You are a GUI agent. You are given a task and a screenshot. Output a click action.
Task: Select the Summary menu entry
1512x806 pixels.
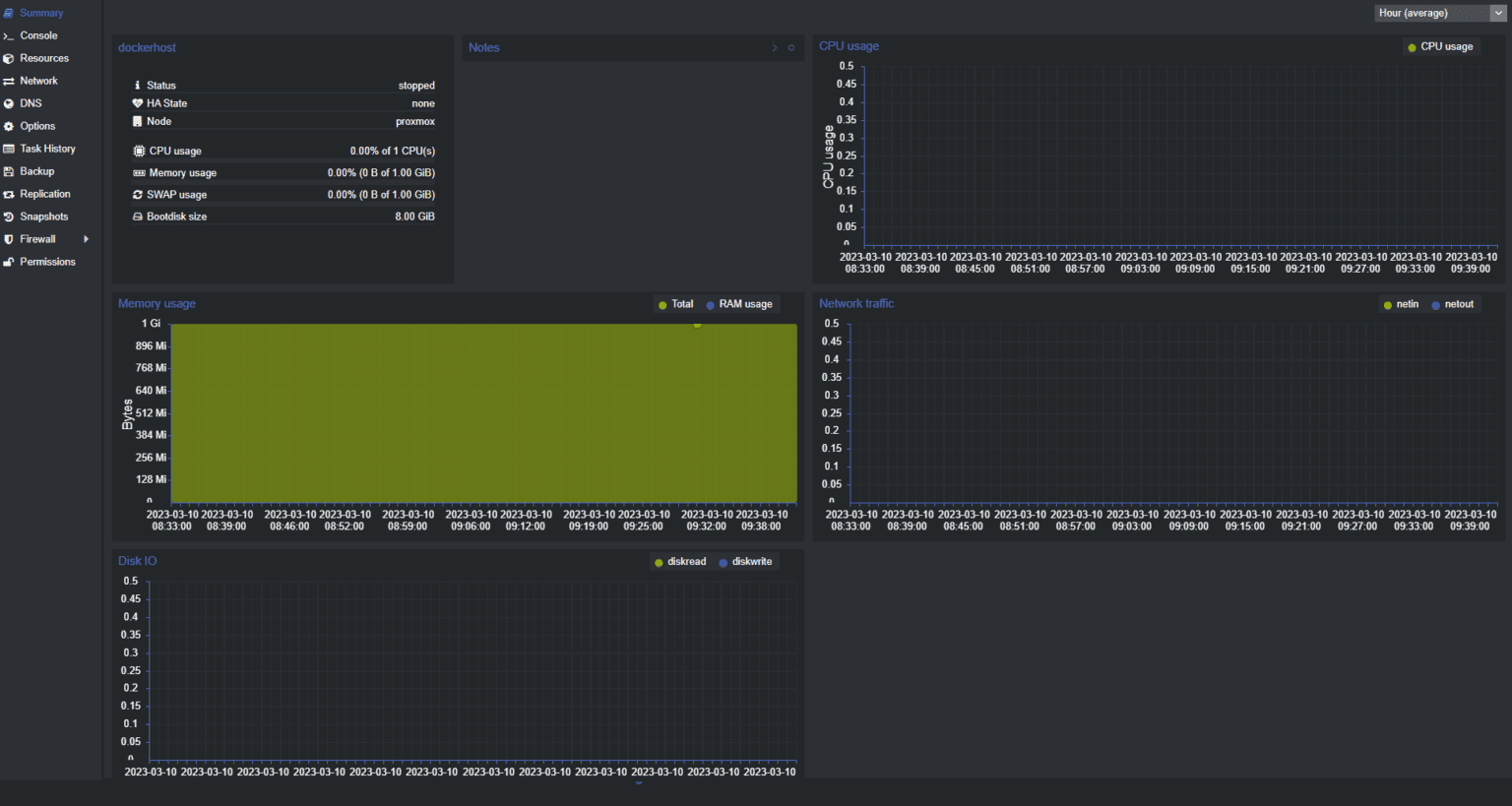(x=41, y=13)
